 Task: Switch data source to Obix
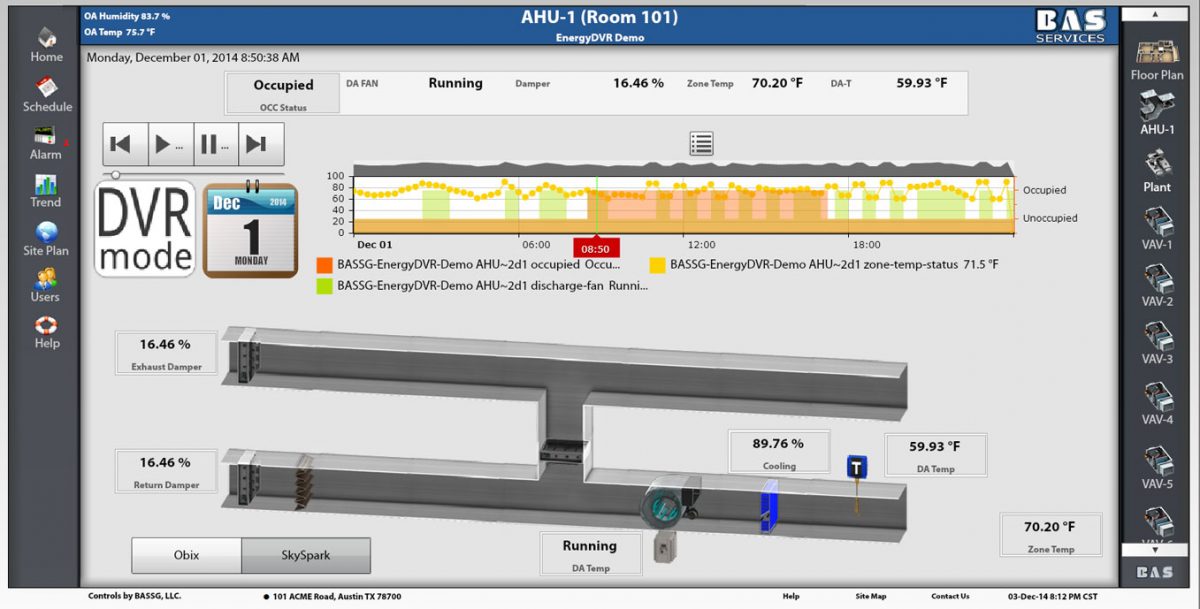coord(186,555)
